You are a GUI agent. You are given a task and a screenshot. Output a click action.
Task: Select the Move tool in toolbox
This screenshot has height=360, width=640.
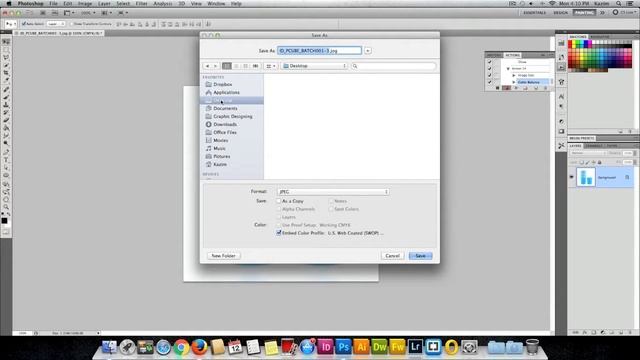pyautogui.click(x=6, y=42)
